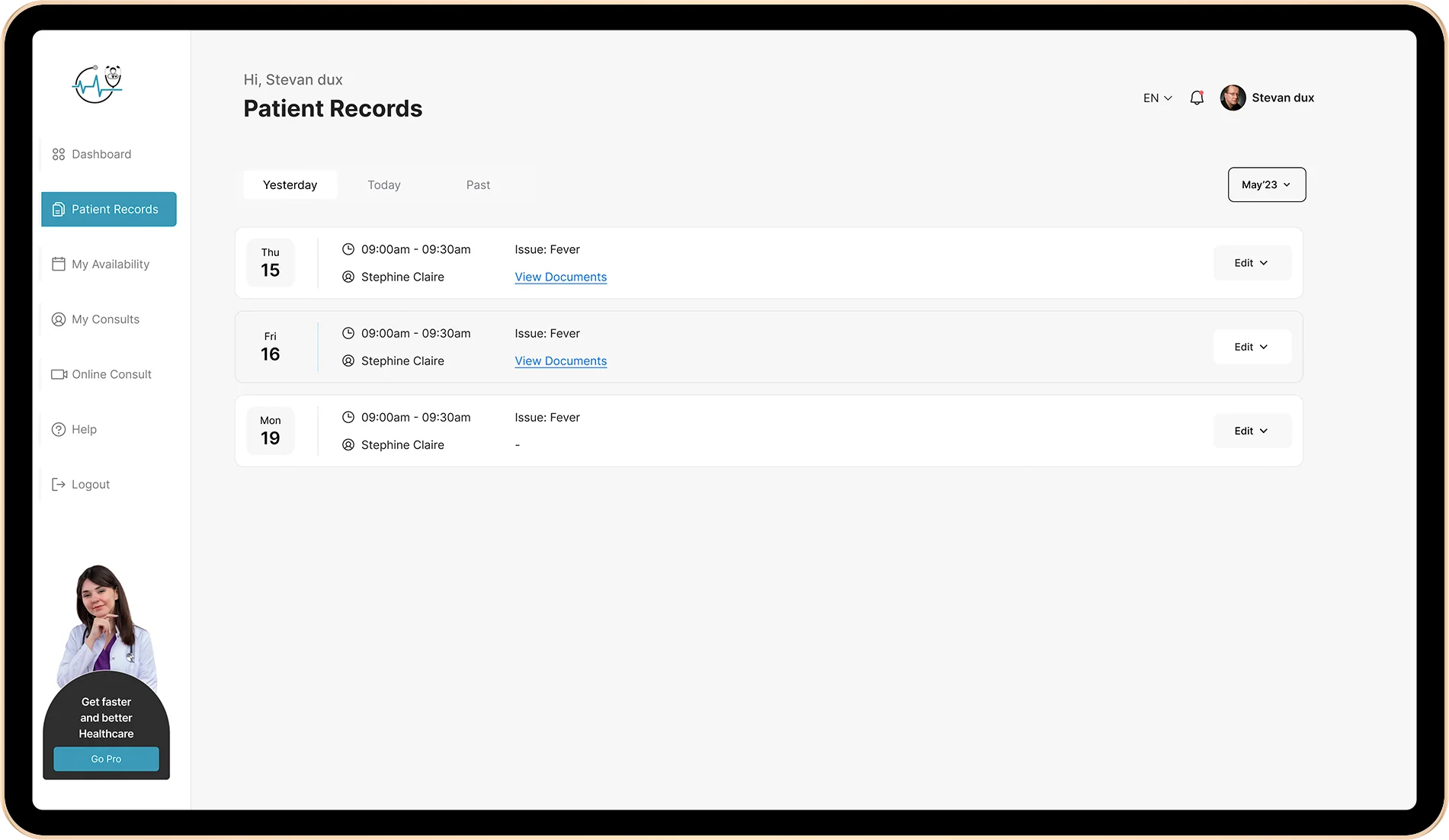Switch to the Today tab

(x=383, y=185)
